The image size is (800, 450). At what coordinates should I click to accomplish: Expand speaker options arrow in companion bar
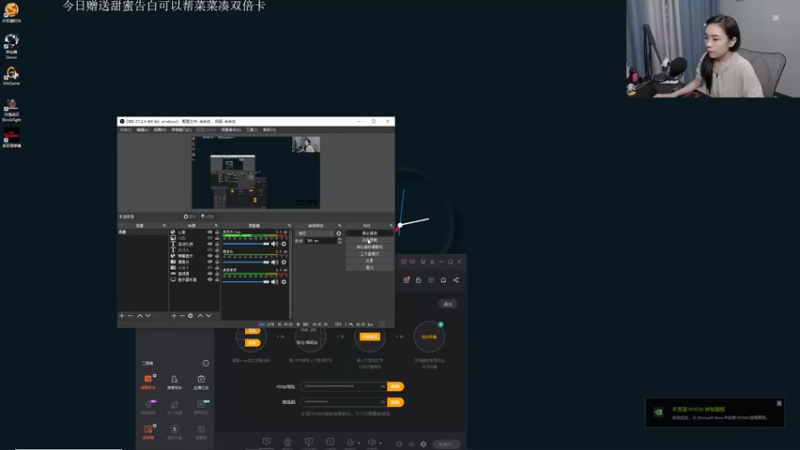pyautogui.click(x=380, y=443)
